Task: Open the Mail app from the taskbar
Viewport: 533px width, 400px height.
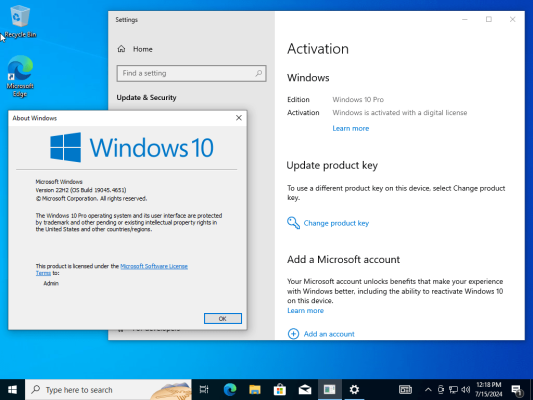Action: (305, 389)
